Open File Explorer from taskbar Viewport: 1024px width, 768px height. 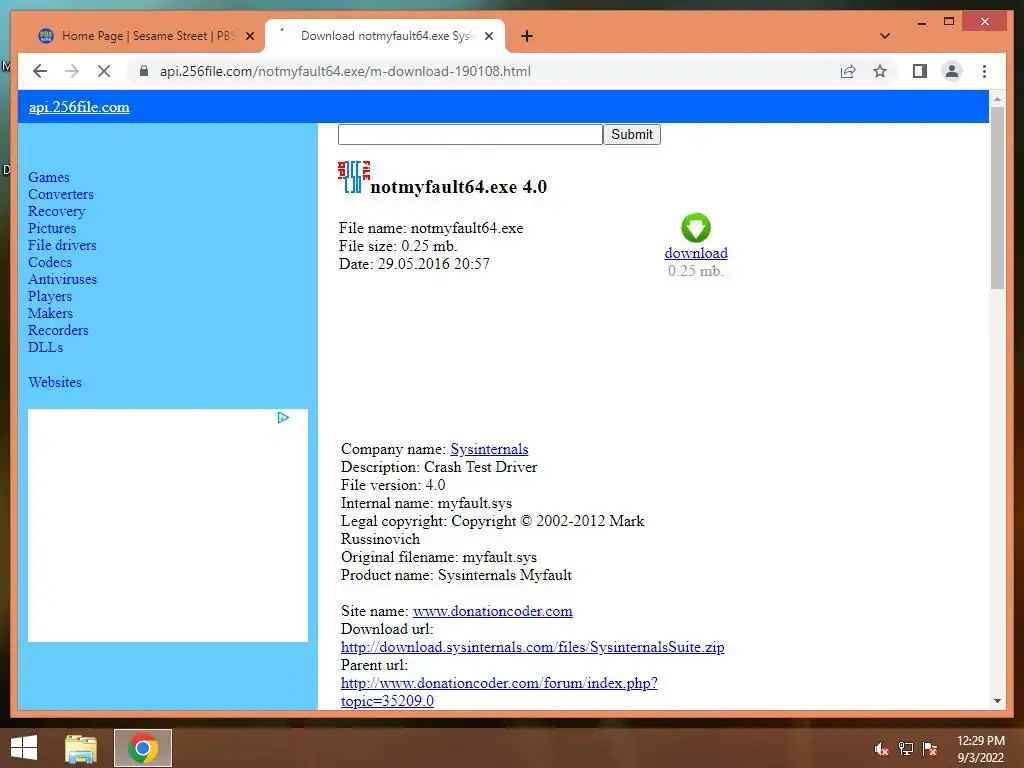81,748
